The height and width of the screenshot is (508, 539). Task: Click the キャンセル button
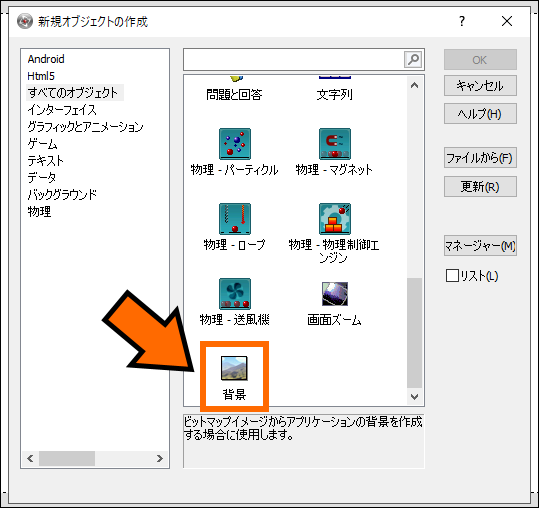(x=480, y=86)
